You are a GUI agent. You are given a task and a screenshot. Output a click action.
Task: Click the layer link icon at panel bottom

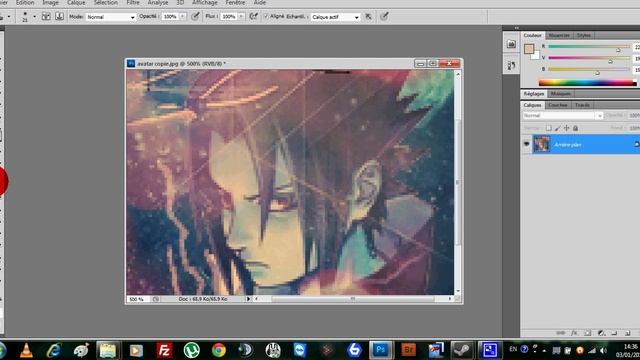pyautogui.click(x=561, y=333)
